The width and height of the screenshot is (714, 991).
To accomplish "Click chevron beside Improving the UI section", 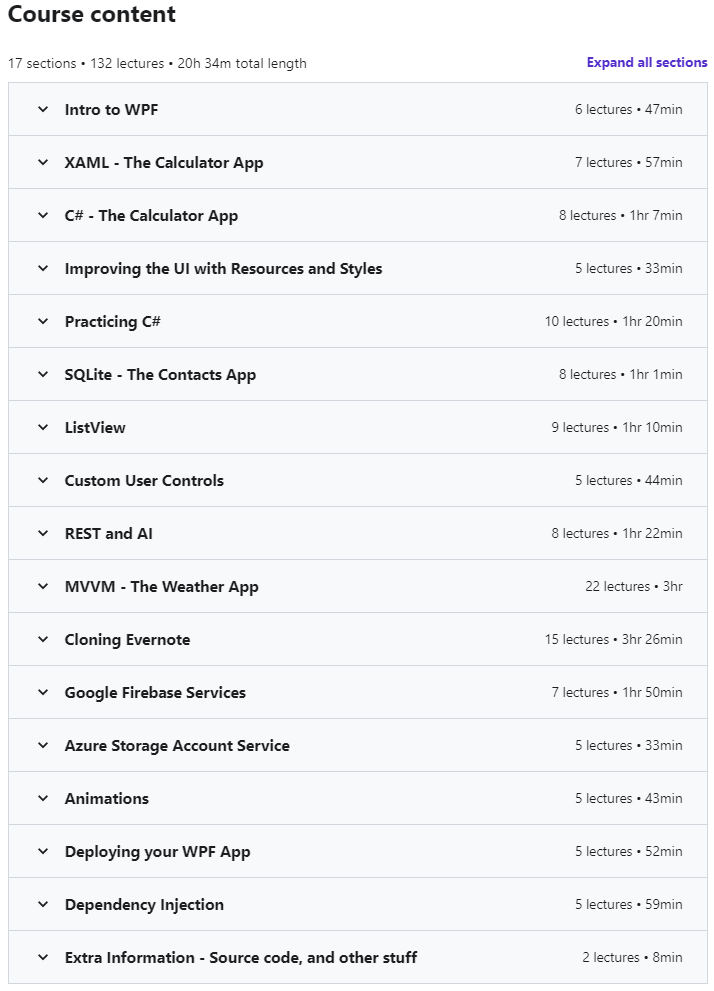I will pyautogui.click(x=43, y=268).
